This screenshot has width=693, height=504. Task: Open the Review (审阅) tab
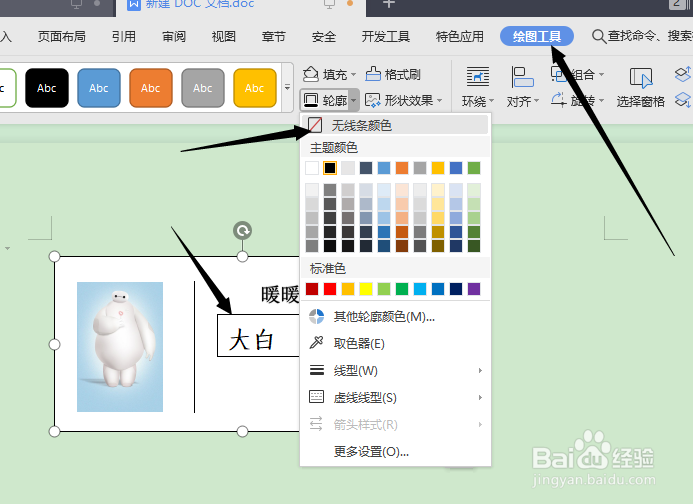174,36
